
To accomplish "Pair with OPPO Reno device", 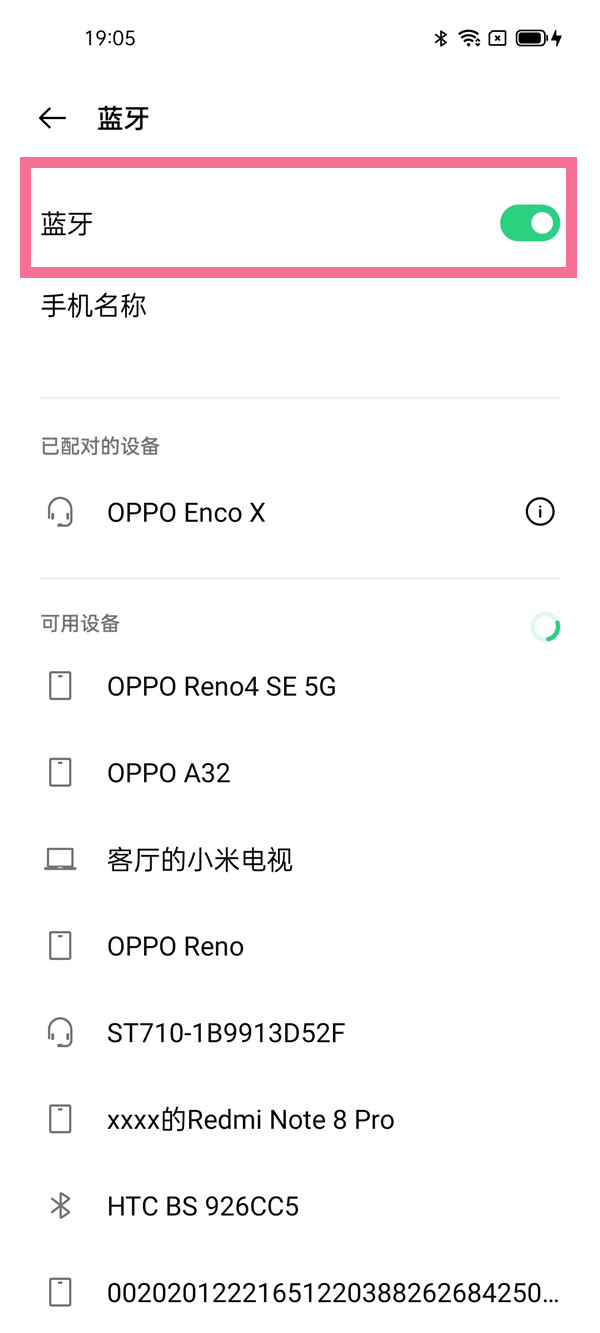I will click(x=175, y=947).
